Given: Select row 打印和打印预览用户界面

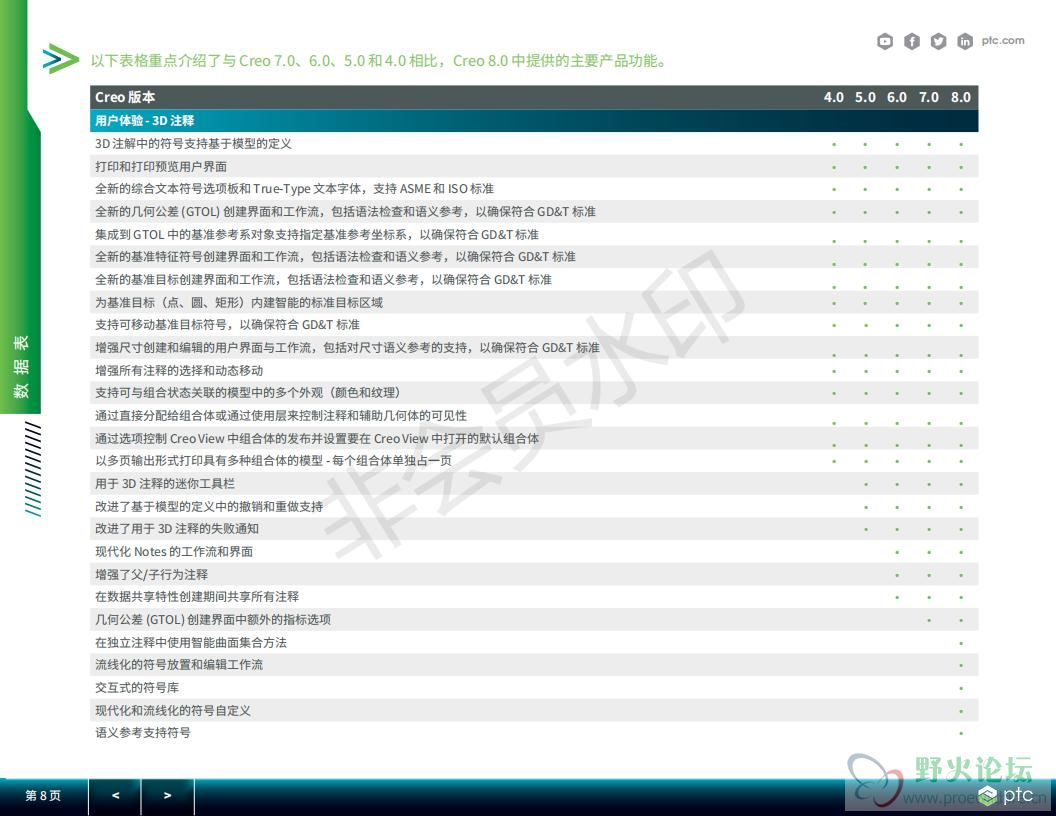Looking at the screenshot, I should (534, 166).
